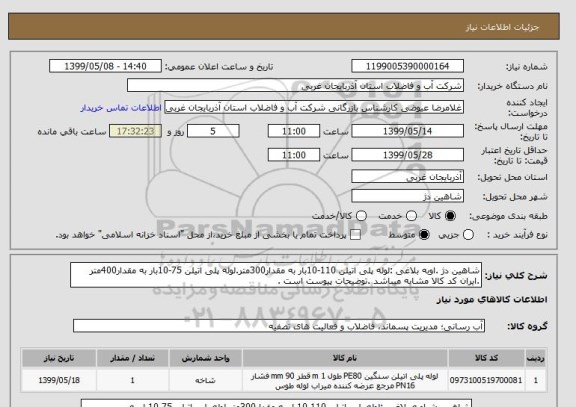Click the نام دستگاه خریدار label
576x407 pixels.
click(x=512, y=86)
